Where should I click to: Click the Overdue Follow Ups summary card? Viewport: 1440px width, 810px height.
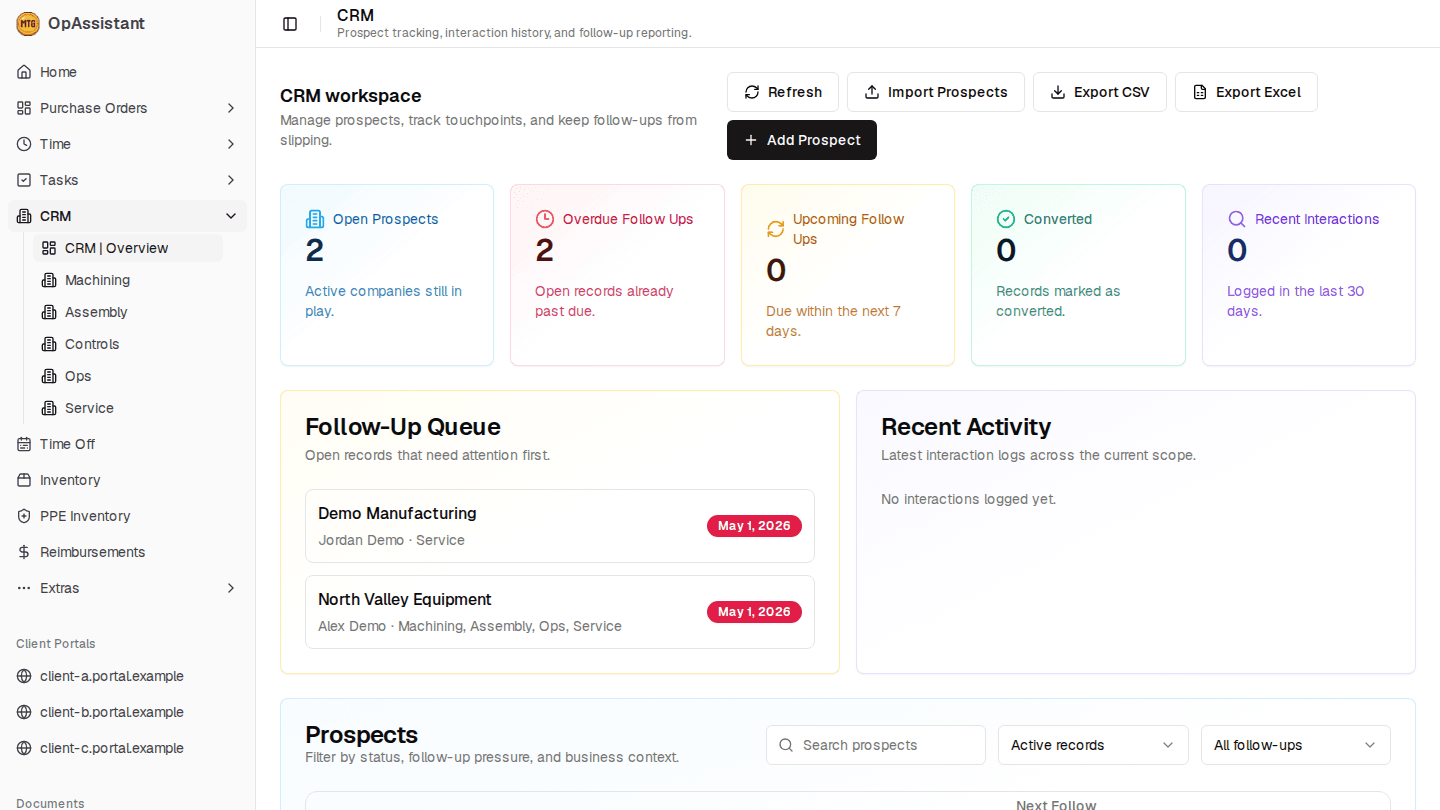[617, 275]
